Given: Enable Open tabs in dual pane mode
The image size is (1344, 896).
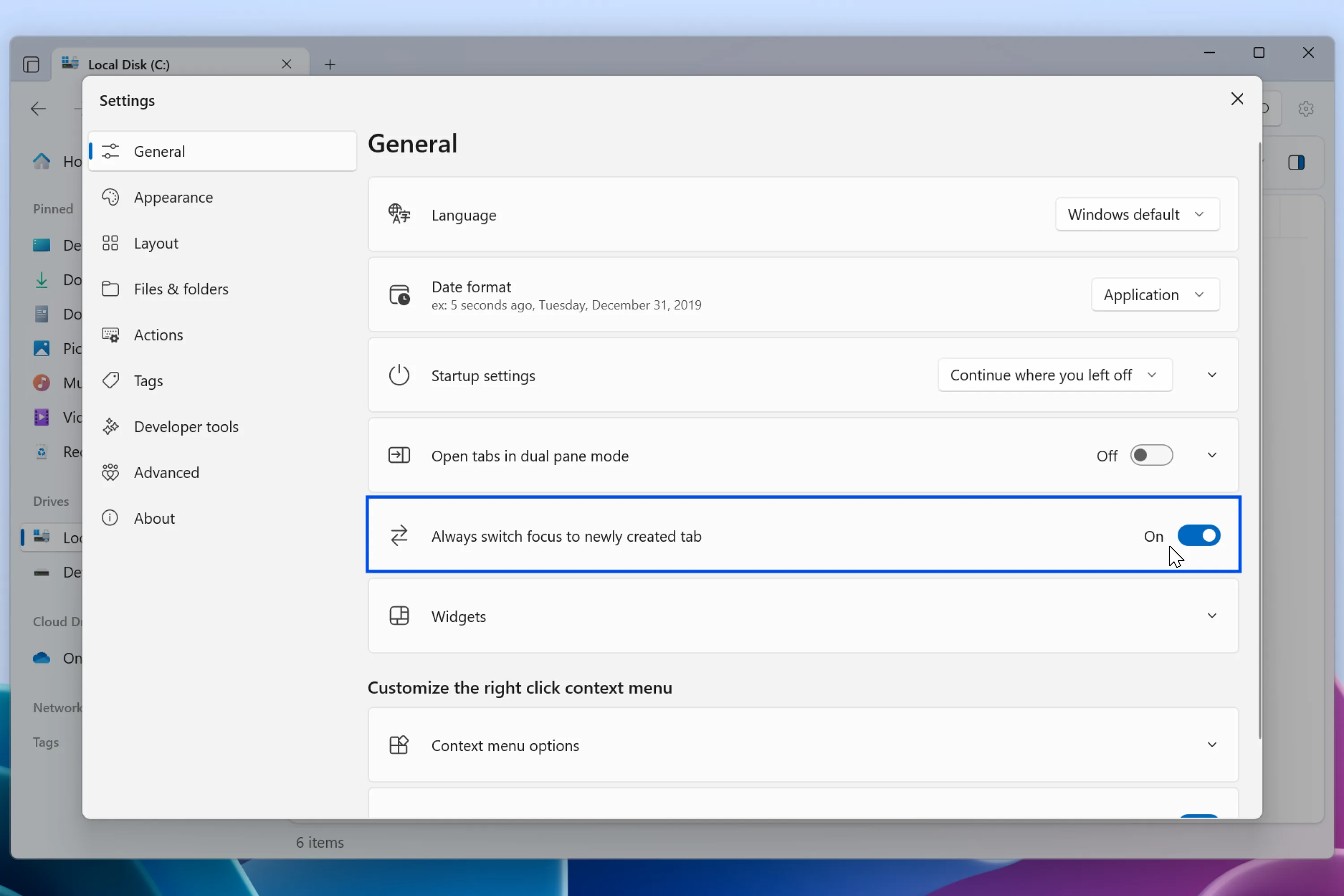Looking at the screenshot, I should [x=1151, y=455].
